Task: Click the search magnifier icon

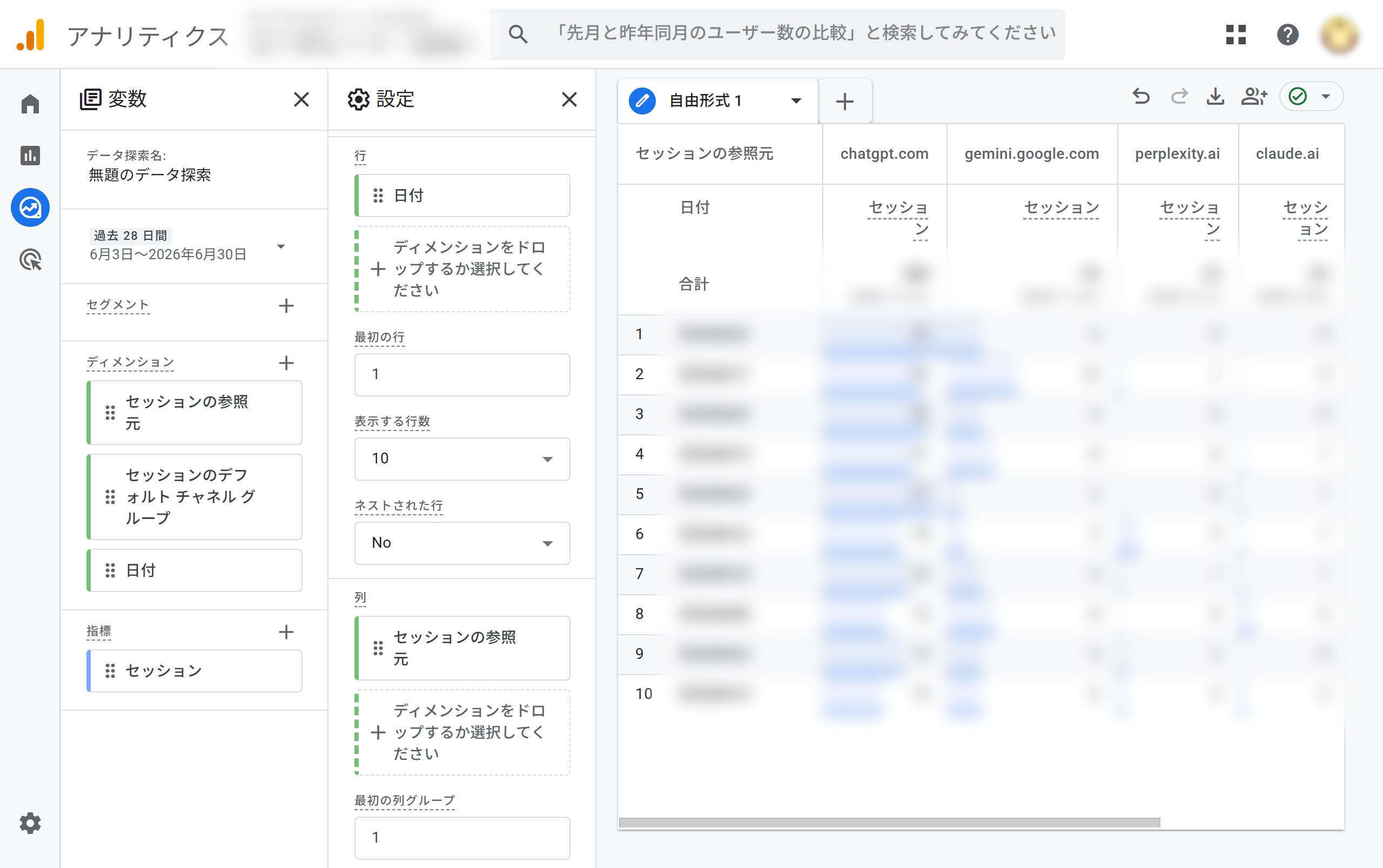Action: click(518, 34)
